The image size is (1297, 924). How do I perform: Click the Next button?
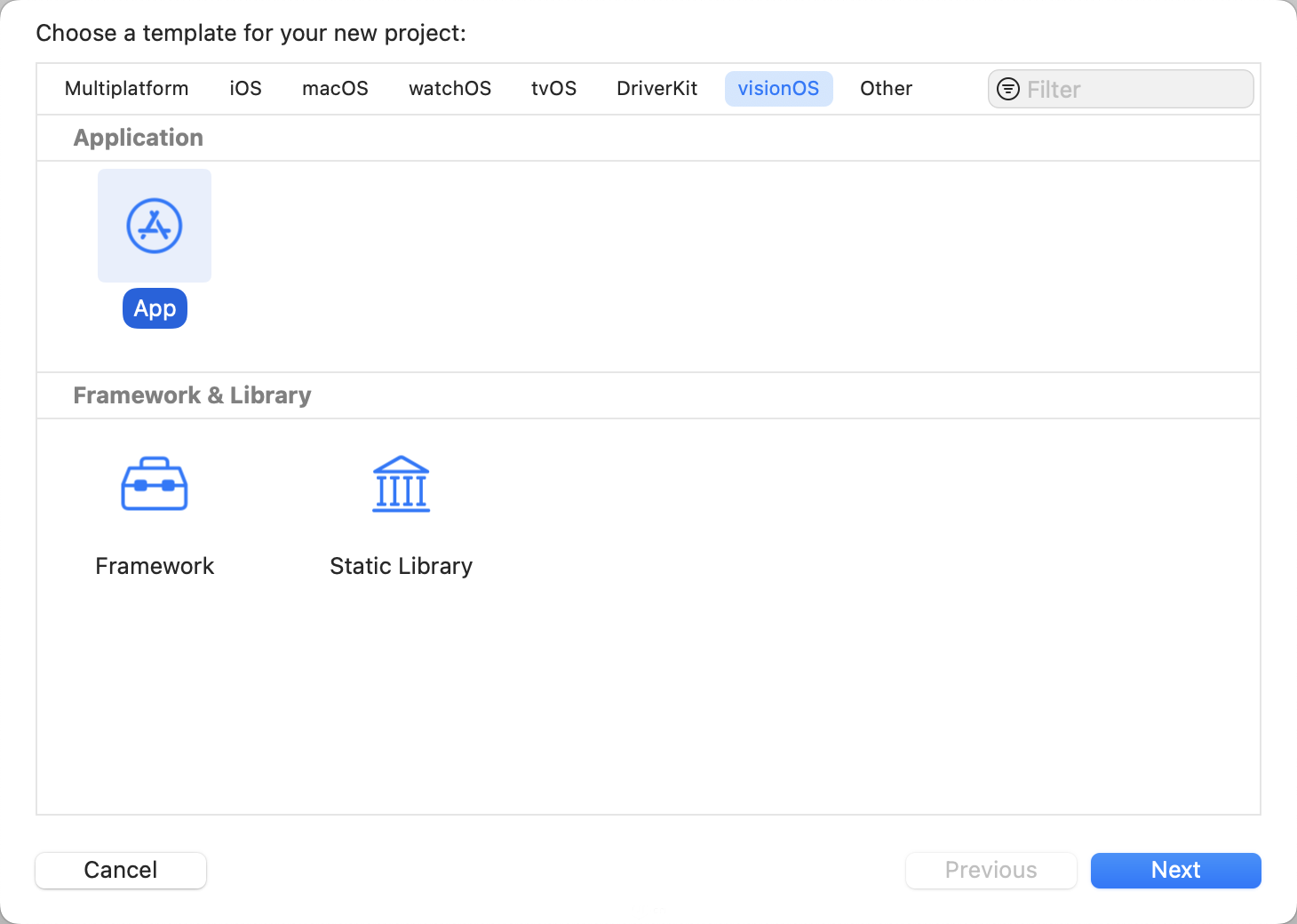click(x=1176, y=870)
